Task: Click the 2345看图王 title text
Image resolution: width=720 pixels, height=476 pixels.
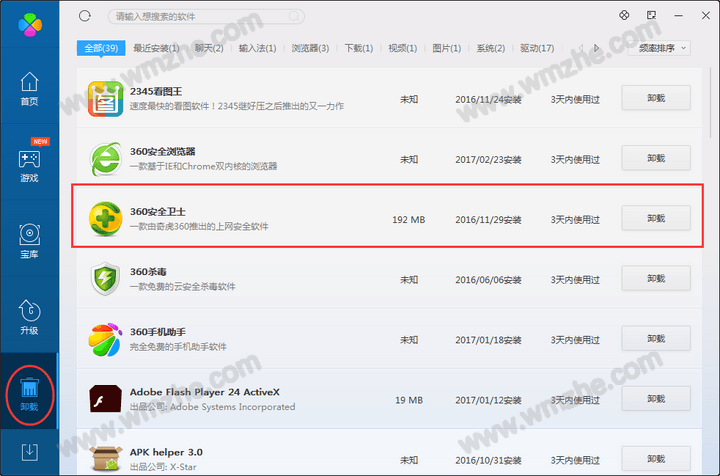Action: point(156,91)
